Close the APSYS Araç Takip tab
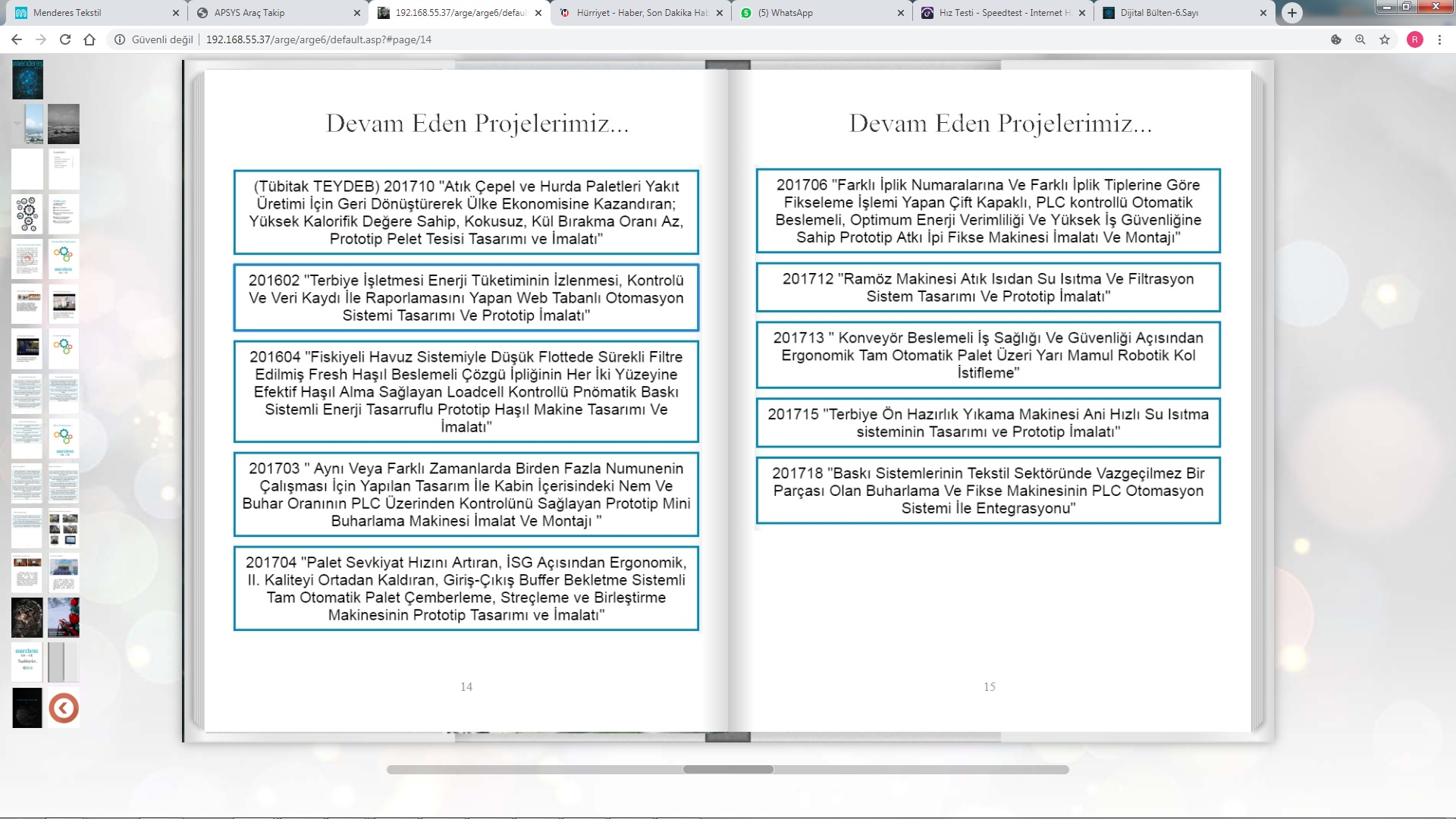The image size is (1456, 819). 357,13
